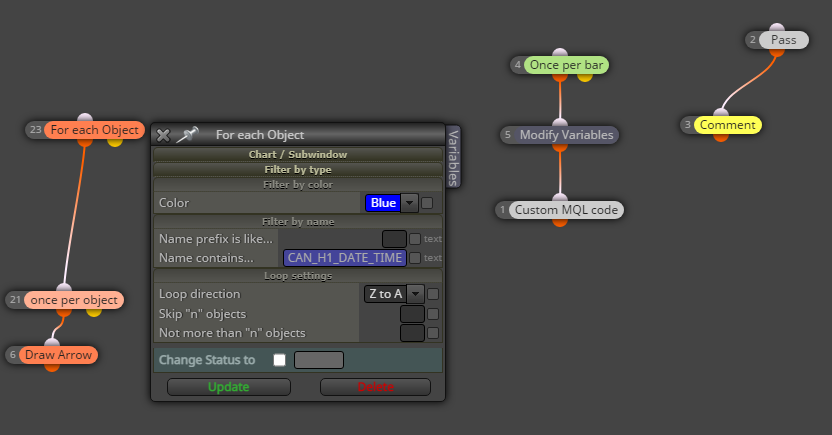
Task: Toggle the Loop direction checkbox
Action: (433, 294)
